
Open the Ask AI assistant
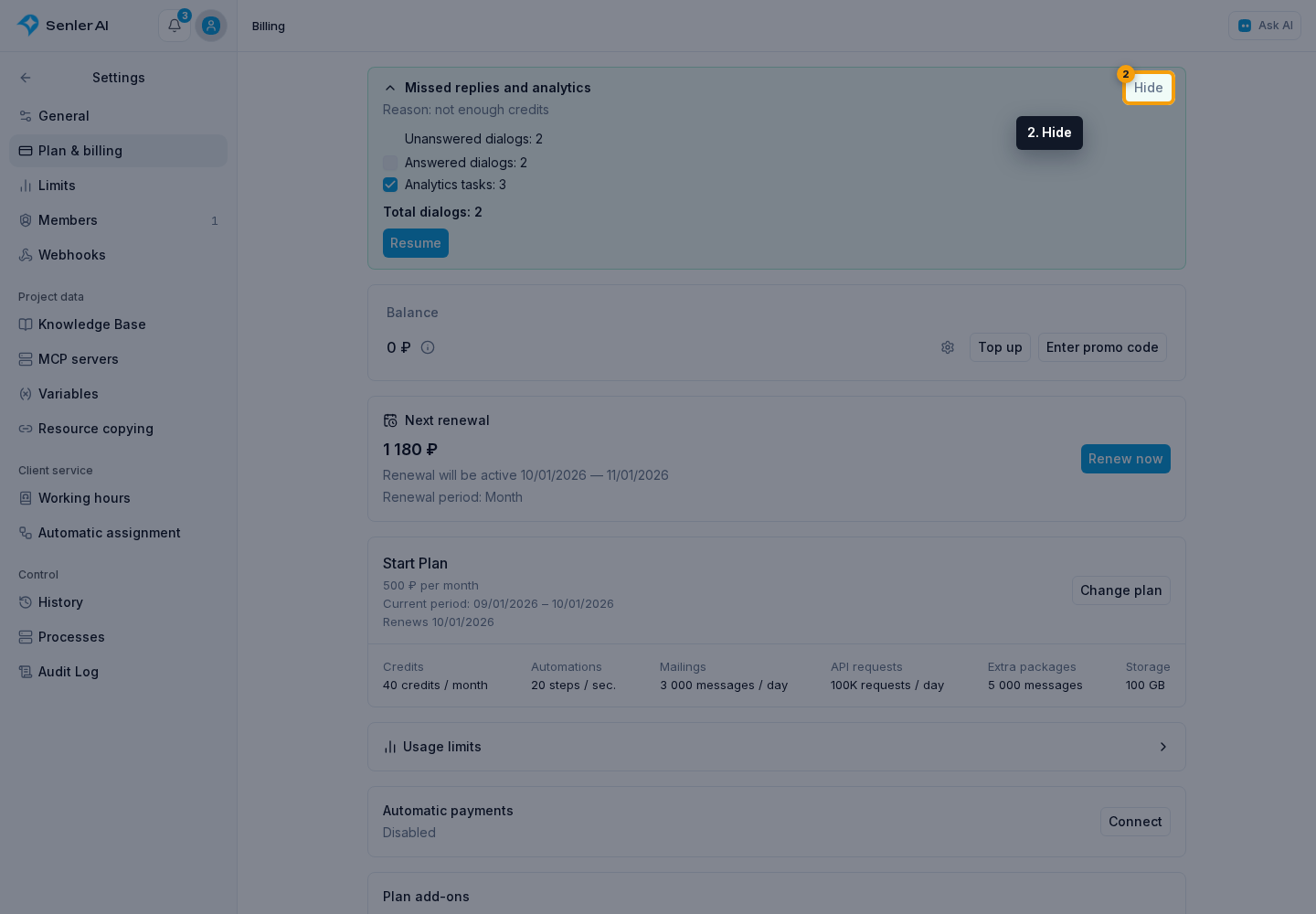[1265, 26]
